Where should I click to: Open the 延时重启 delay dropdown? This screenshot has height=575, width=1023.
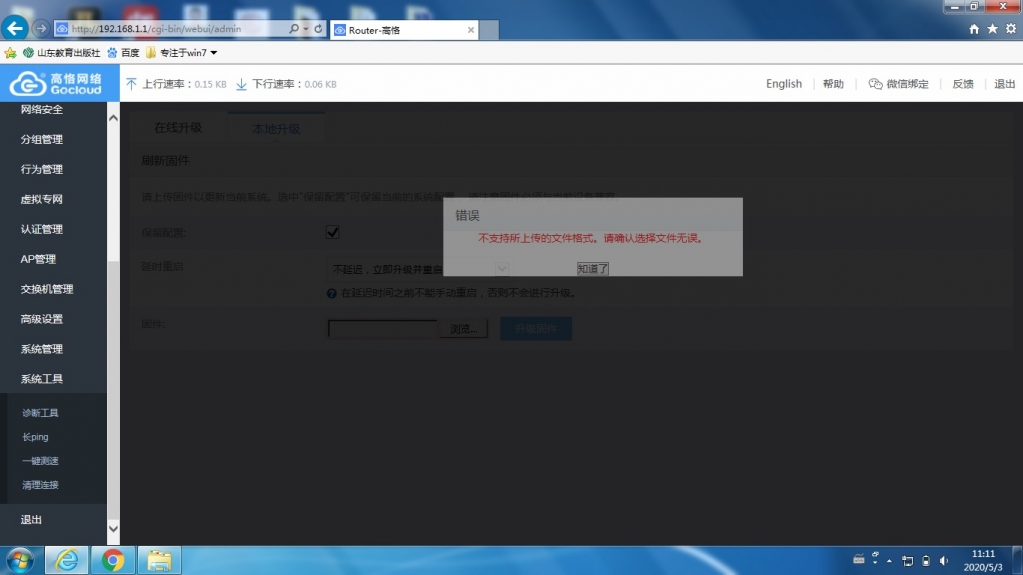point(418,269)
